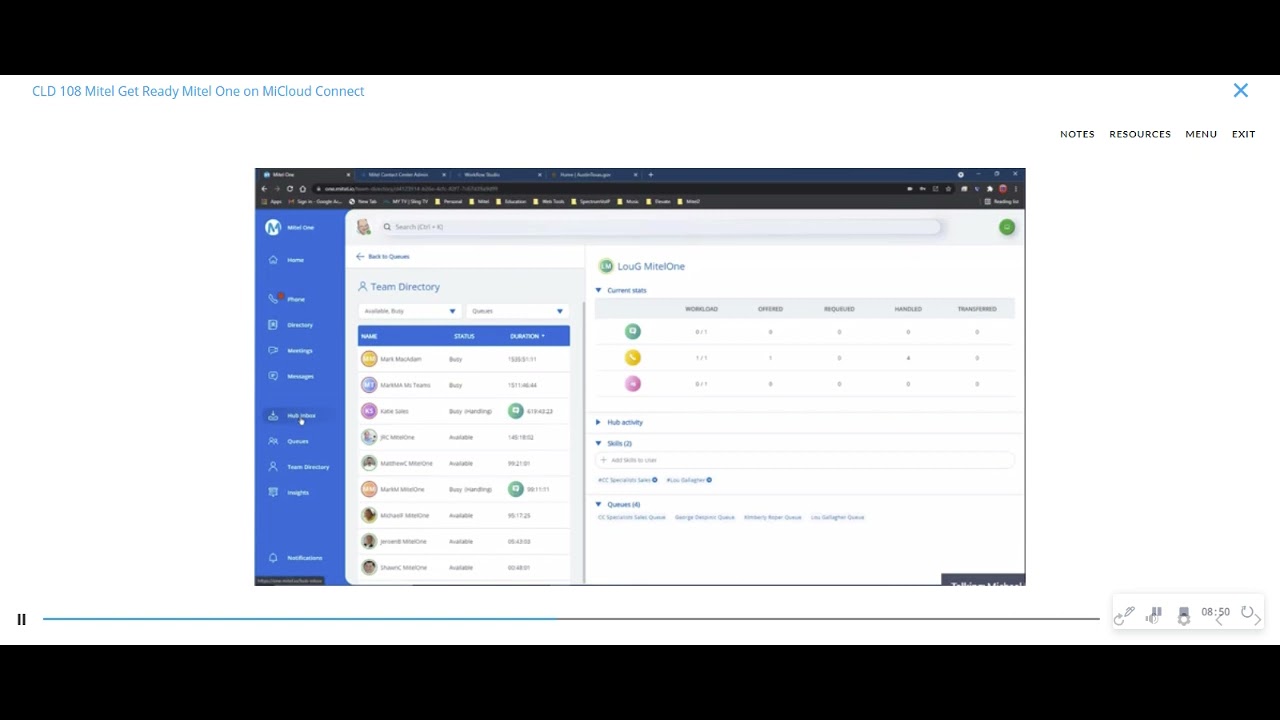Open Messages from the sidebar
Screen dimensions: 1280x720
click(291, 376)
